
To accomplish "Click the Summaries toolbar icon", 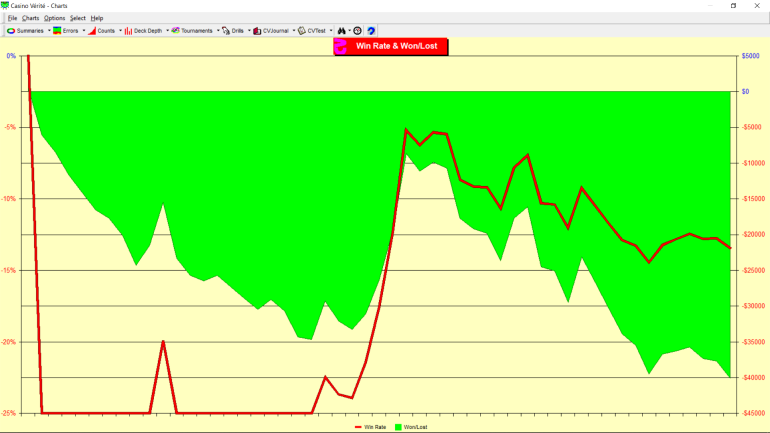I will pos(12,31).
